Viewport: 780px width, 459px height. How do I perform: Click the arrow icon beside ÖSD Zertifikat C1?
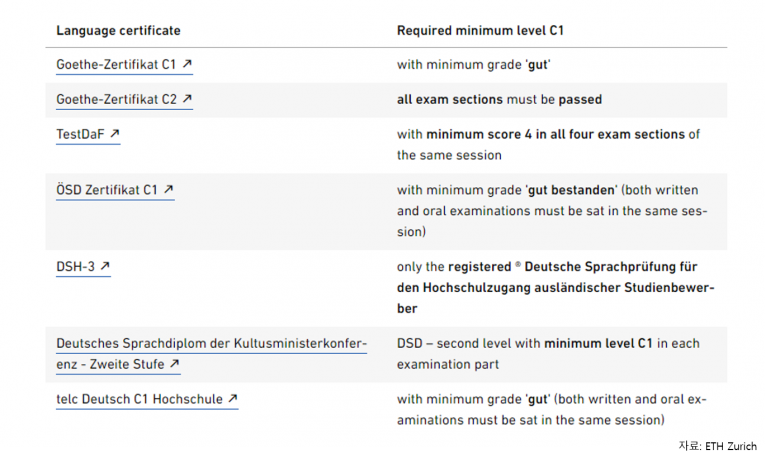click(169, 189)
